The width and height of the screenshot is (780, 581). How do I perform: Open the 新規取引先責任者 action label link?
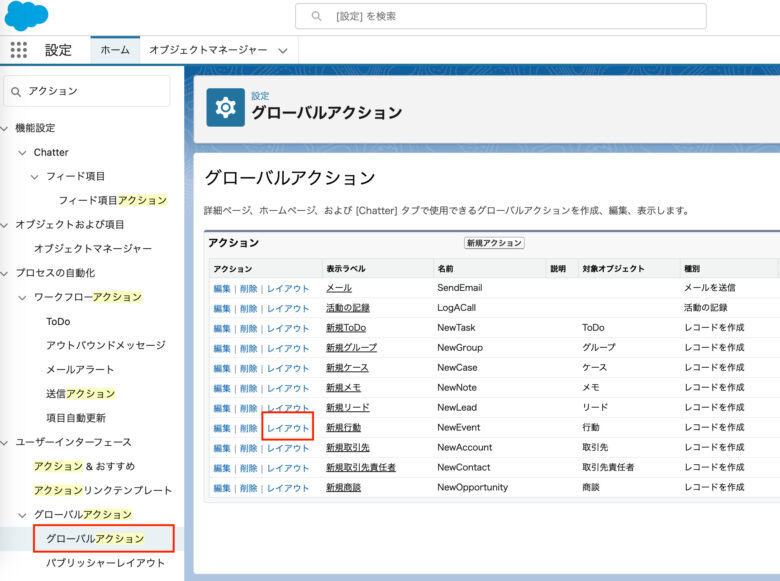361,467
